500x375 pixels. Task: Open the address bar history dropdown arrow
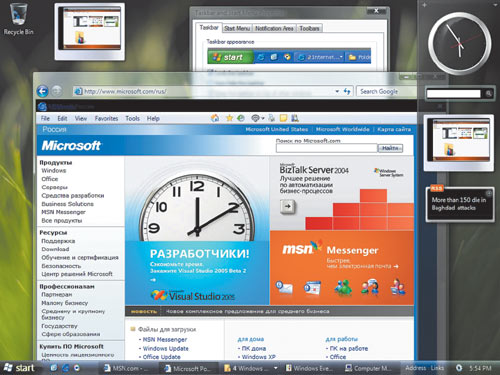tap(337, 91)
